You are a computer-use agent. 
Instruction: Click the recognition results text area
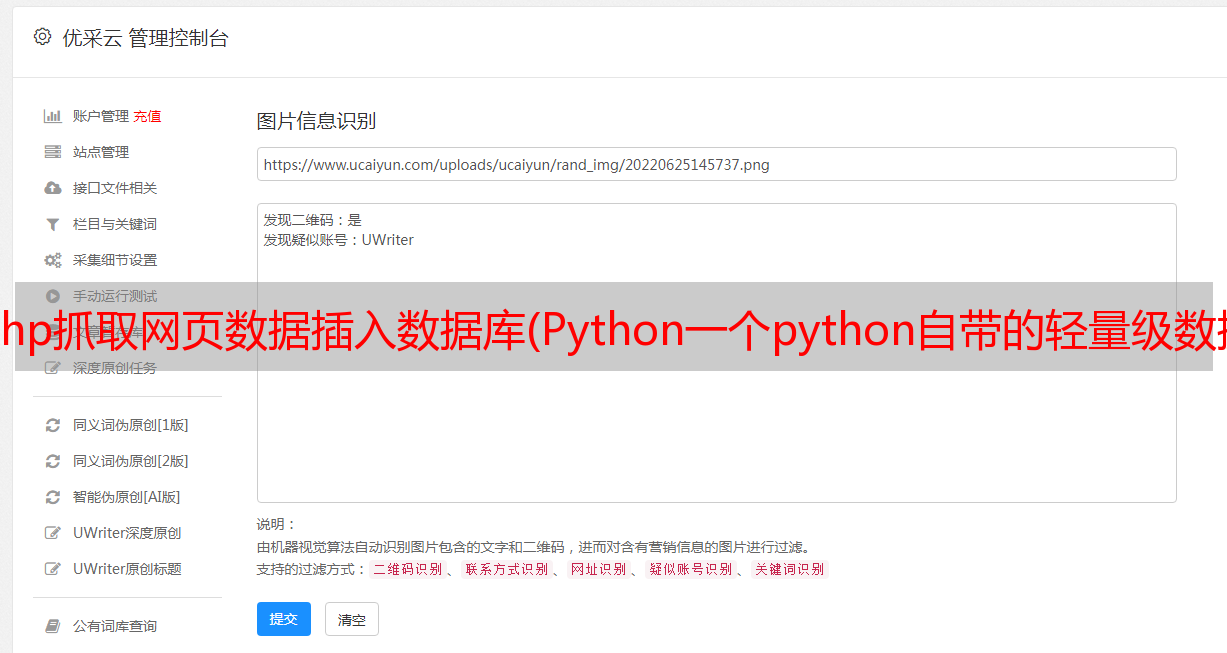(716, 352)
